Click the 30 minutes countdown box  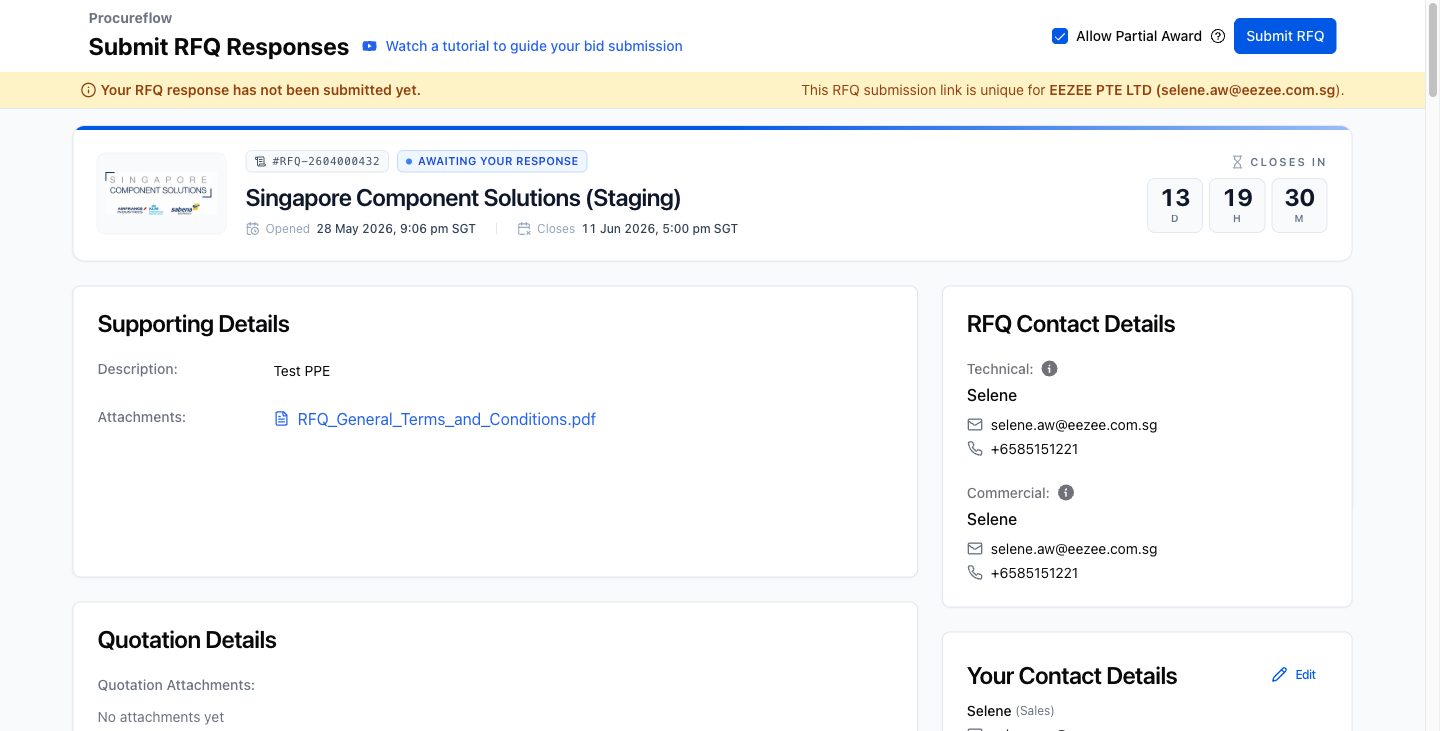tap(1300, 205)
